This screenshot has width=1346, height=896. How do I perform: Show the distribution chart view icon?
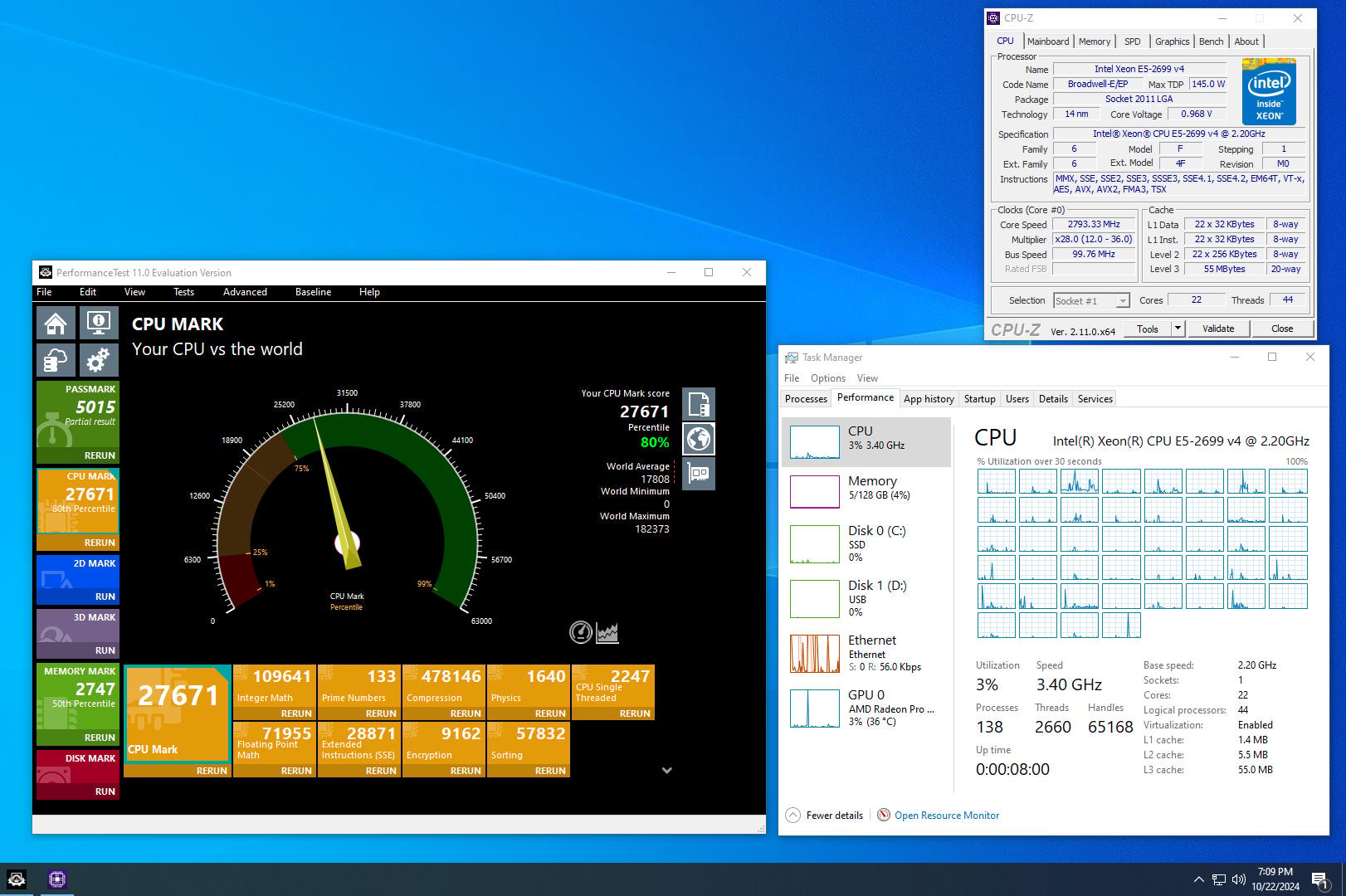click(x=607, y=632)
